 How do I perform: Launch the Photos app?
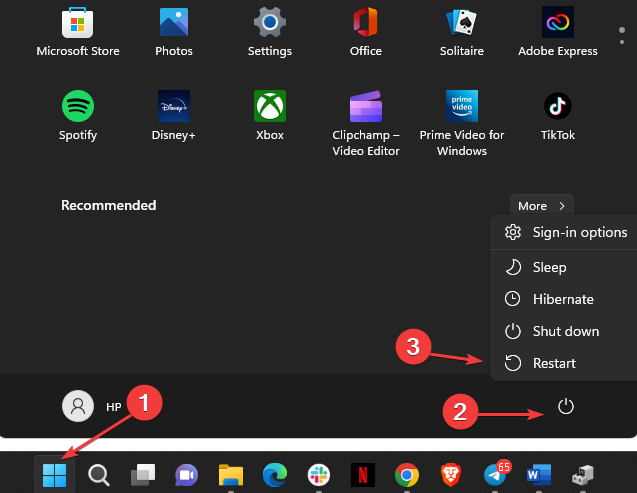click(x=173, y=31)
